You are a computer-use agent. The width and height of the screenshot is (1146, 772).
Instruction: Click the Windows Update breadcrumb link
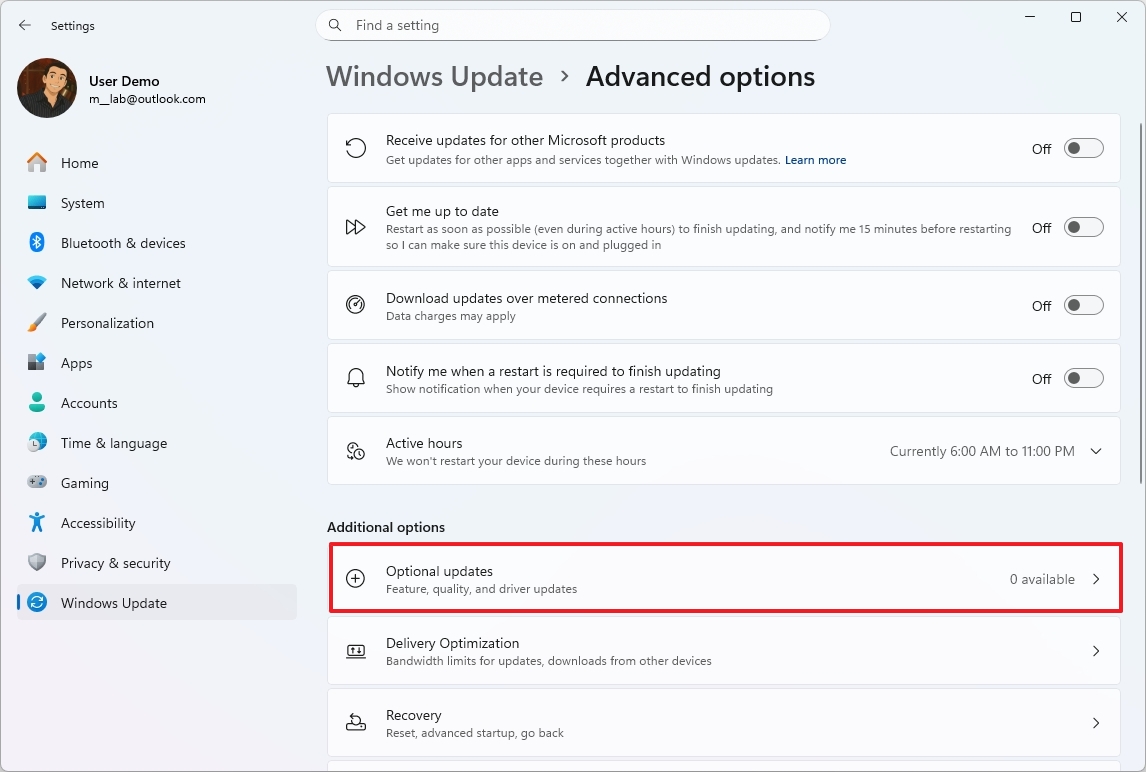pyautogui.click(x=434, y=76)
